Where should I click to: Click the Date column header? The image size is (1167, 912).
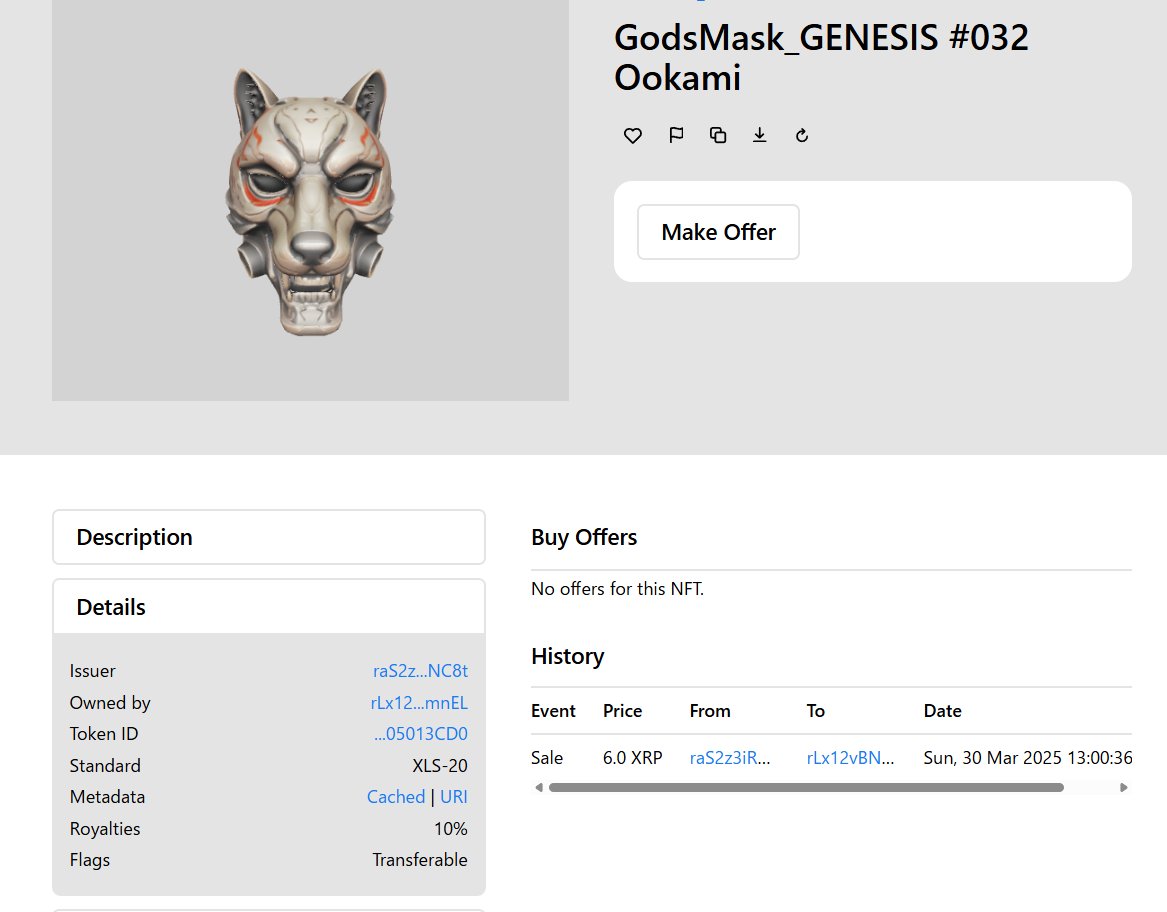942,711
